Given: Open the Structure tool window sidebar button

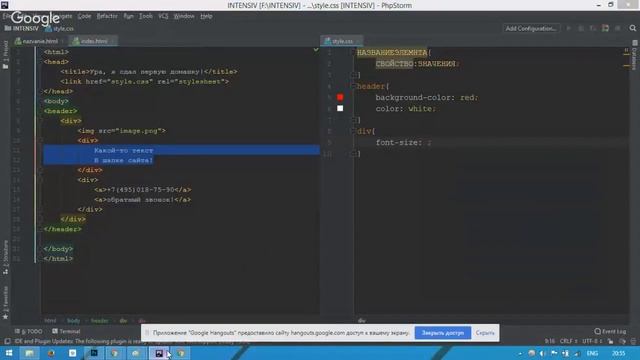Looking at the screenshot, I should (x=5, y=256).
